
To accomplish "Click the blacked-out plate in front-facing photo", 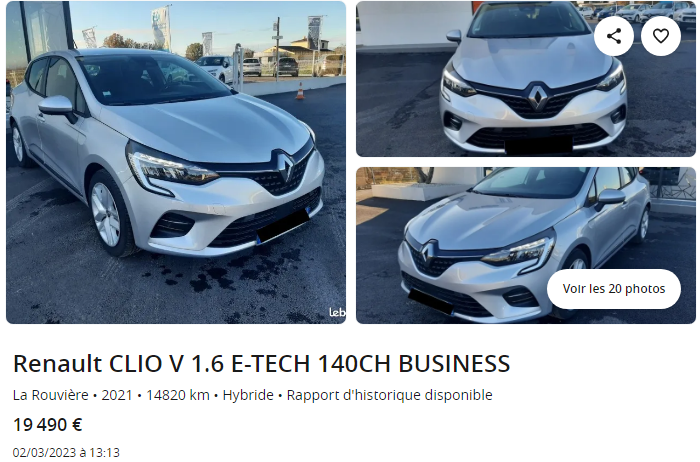I will (539, 146).
